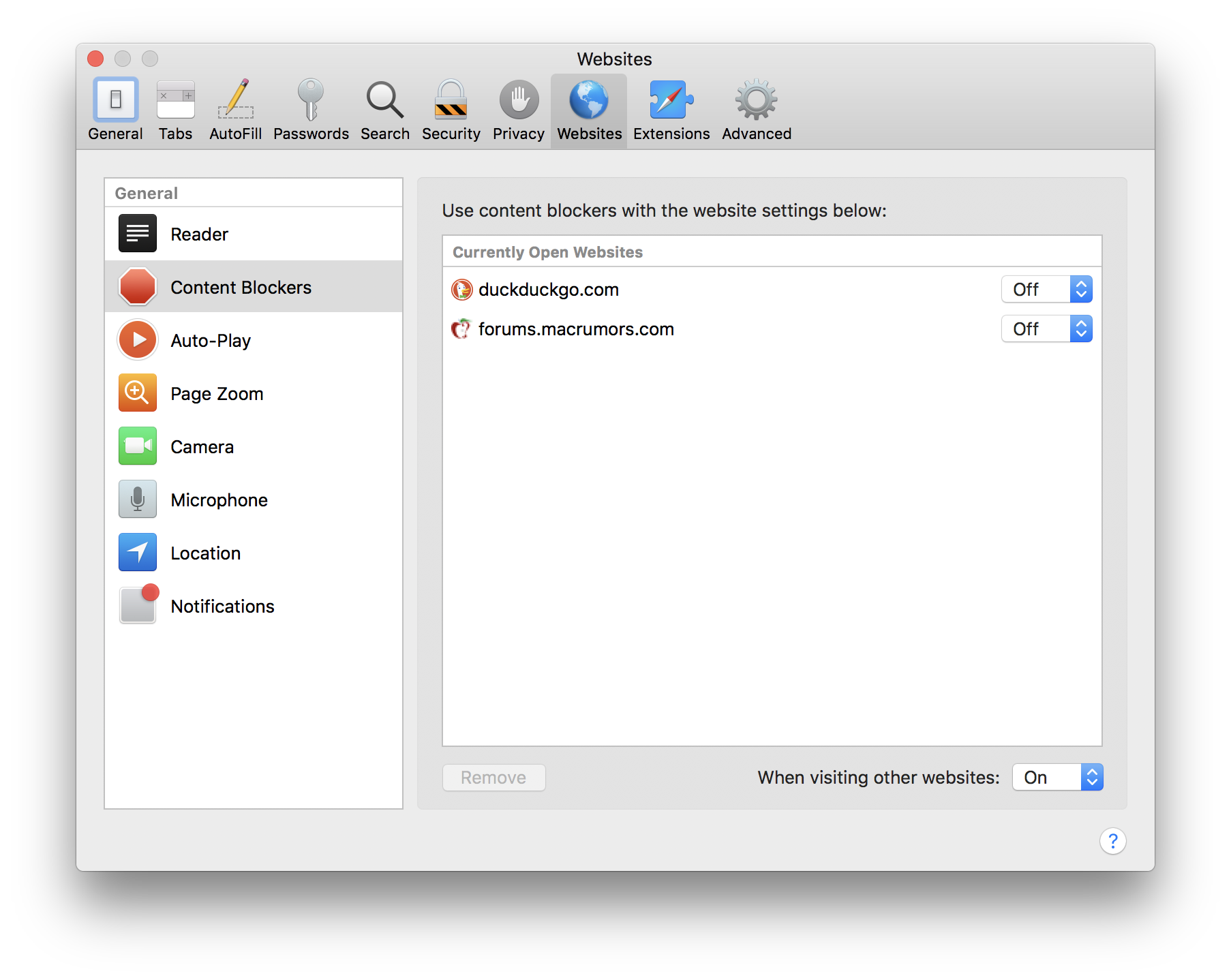The height and width of the screenshot is (980, 1231).
Task: Select the duckduckgo.com row text
Action: (548, 290)
